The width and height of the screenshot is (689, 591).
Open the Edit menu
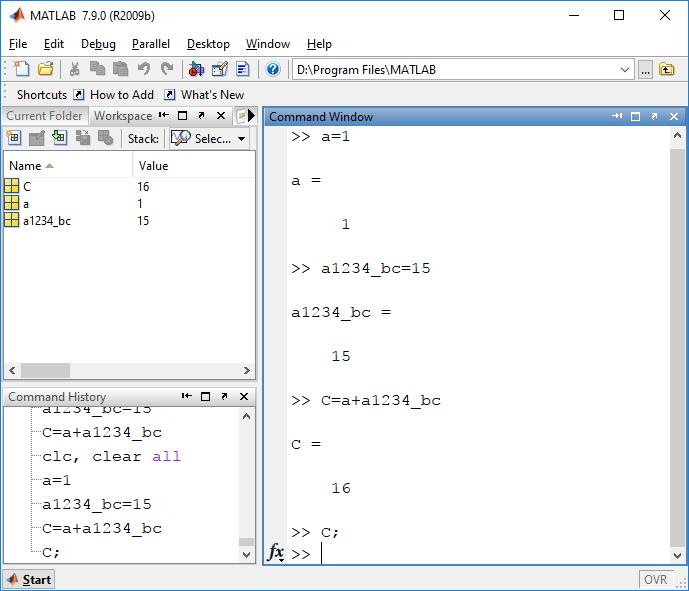click(x=54, y=44)
